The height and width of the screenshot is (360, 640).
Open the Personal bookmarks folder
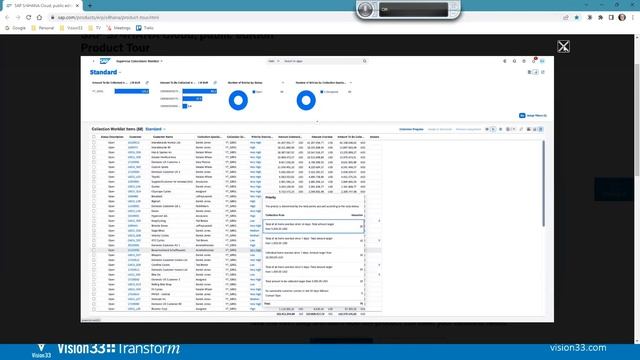(42, 28)
